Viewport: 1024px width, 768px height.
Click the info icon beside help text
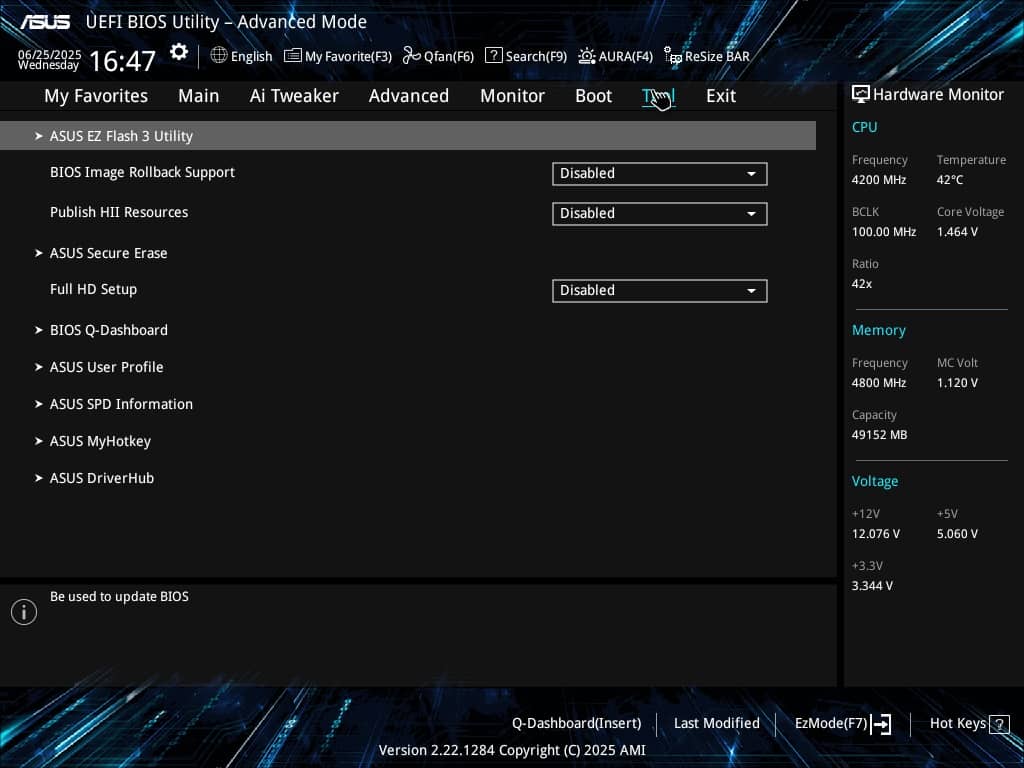tap(24, 612)
